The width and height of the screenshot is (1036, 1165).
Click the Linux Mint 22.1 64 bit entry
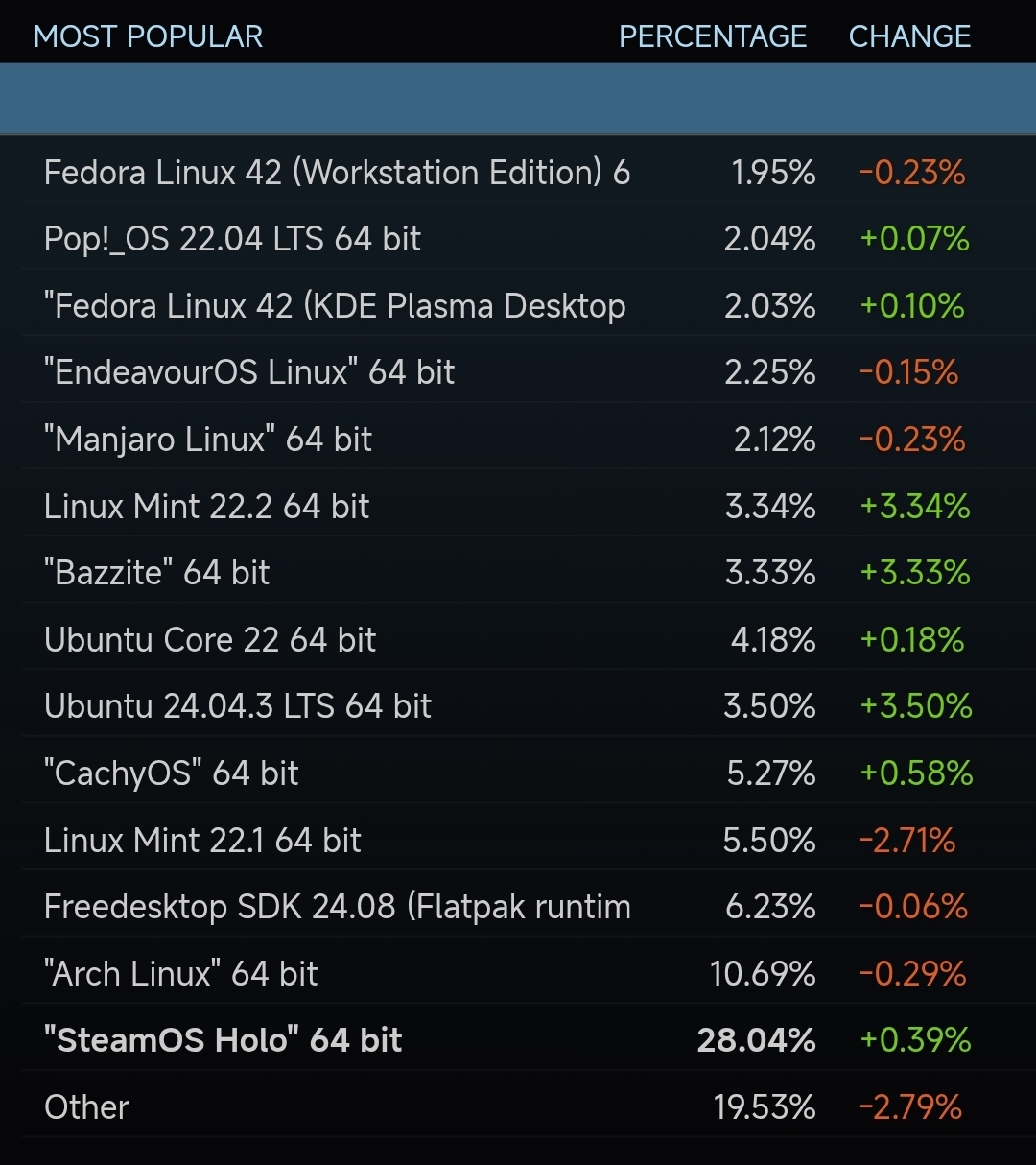pyautogui.click(x=202, y=841)
